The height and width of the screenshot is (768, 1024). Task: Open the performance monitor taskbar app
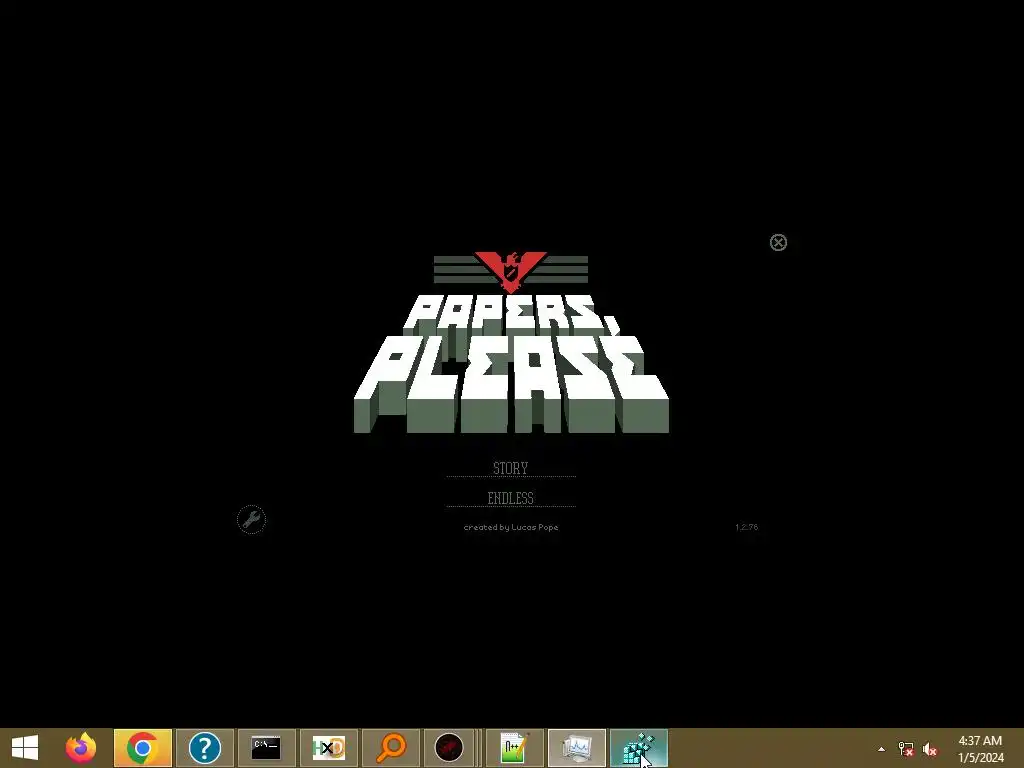pos(577,748)
